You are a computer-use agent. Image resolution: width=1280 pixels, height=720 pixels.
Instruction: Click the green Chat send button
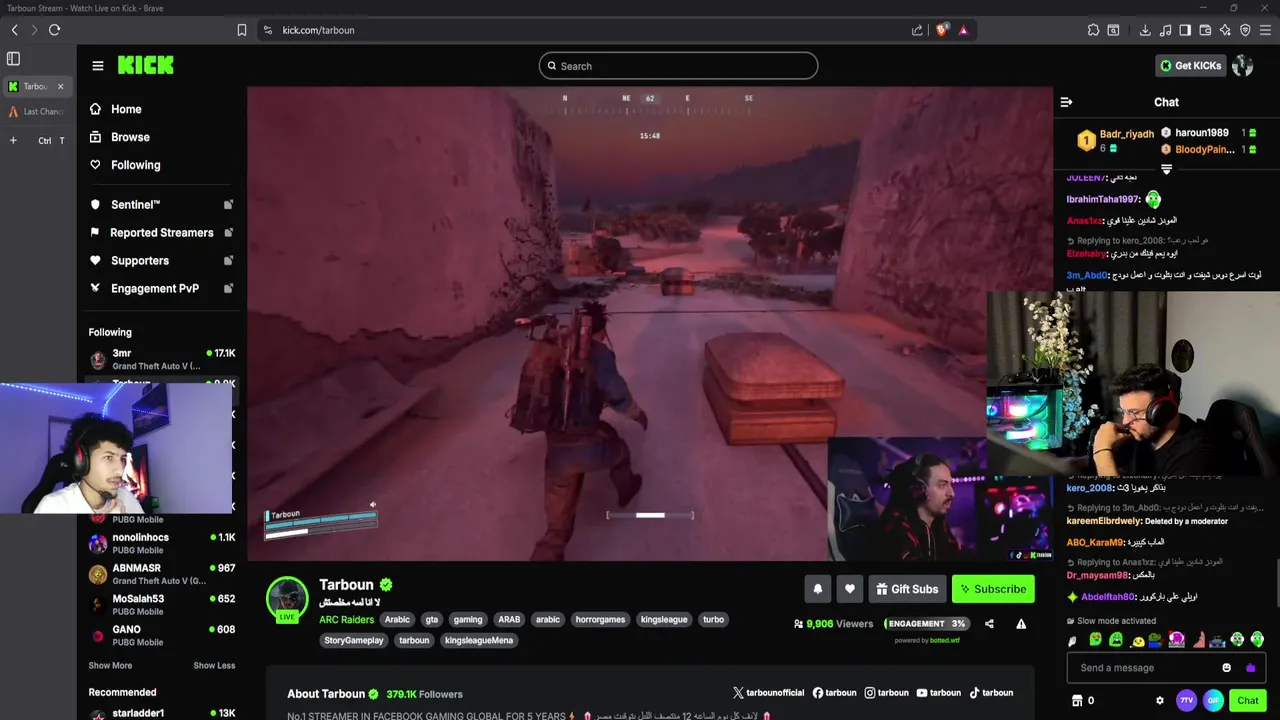coord(1247,701)
